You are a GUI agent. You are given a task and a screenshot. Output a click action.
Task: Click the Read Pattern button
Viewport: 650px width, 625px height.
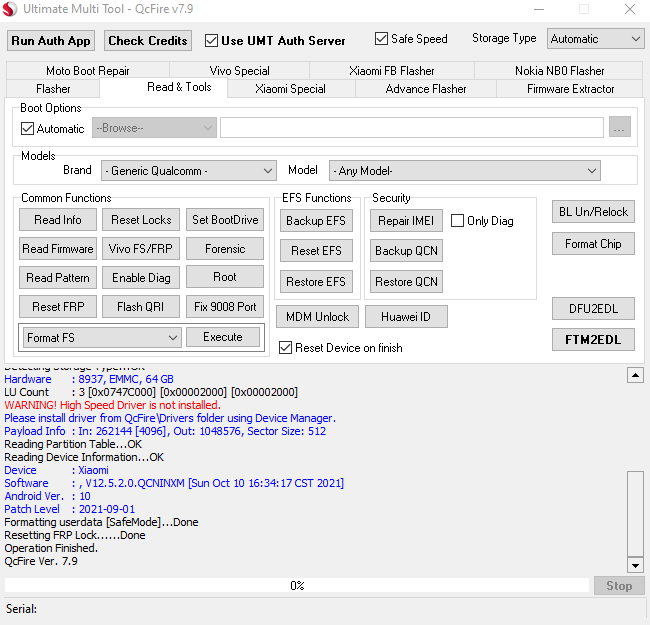(58, 277)
